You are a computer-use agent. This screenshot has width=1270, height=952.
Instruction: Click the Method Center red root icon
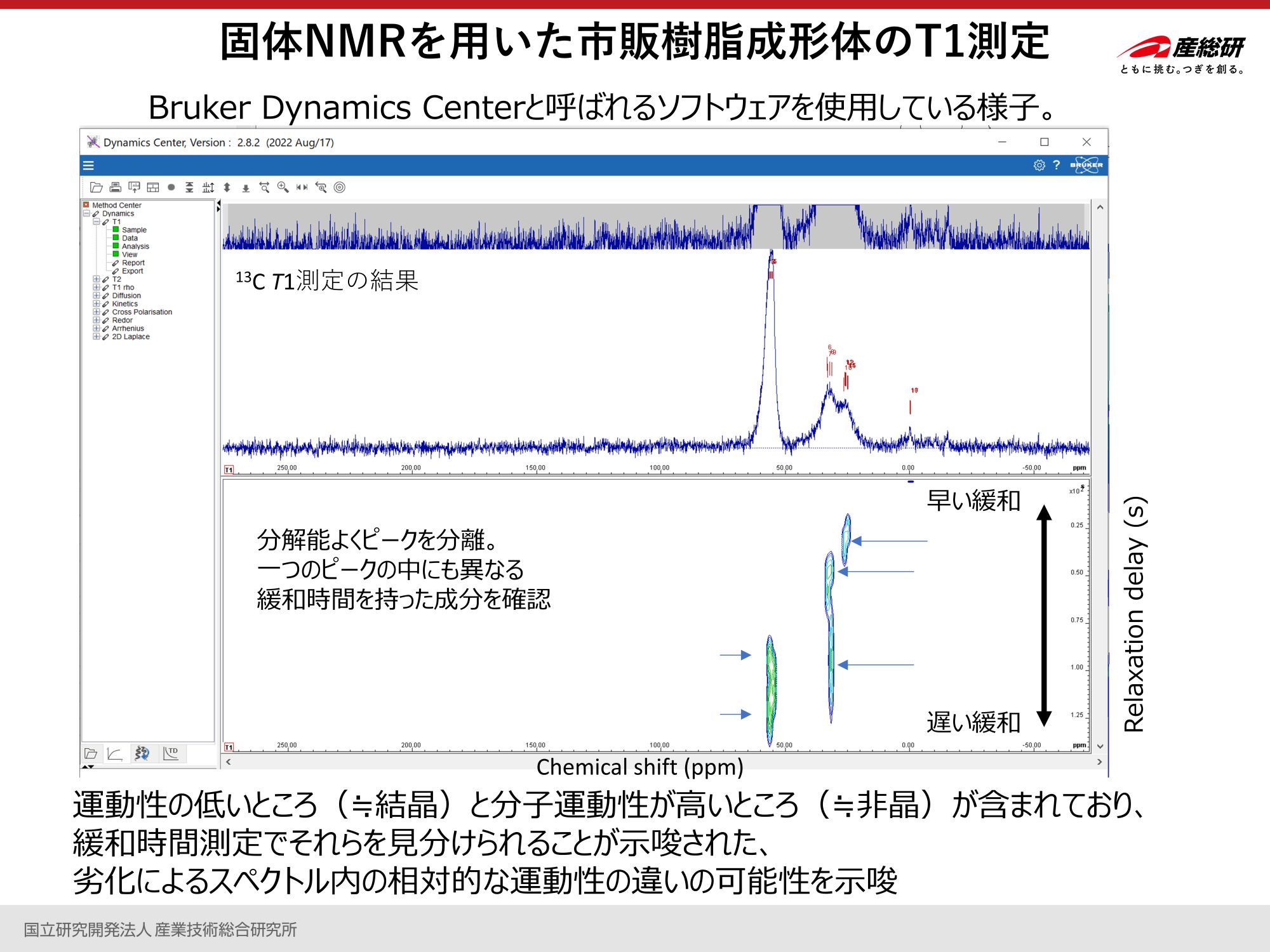86,205
